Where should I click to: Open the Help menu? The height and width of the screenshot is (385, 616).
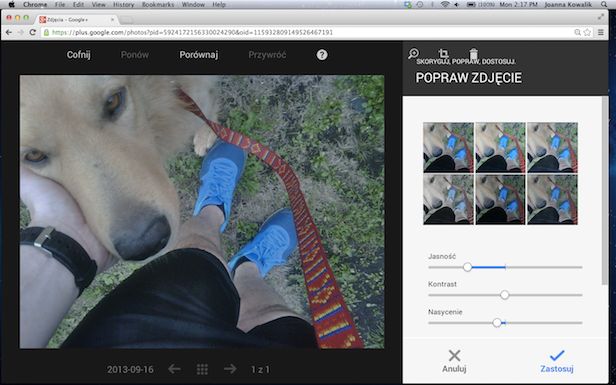point(219,4)
